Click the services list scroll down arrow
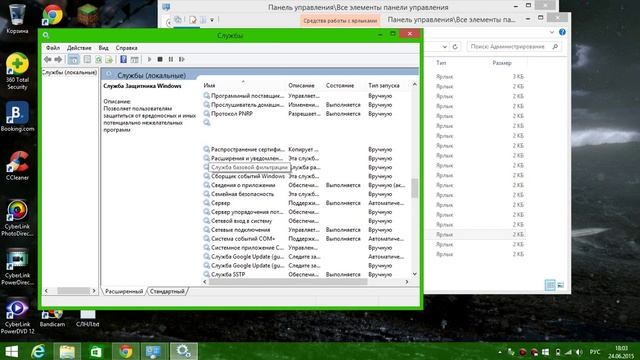Viewport: 640px width, 360px height. (415, 274)
